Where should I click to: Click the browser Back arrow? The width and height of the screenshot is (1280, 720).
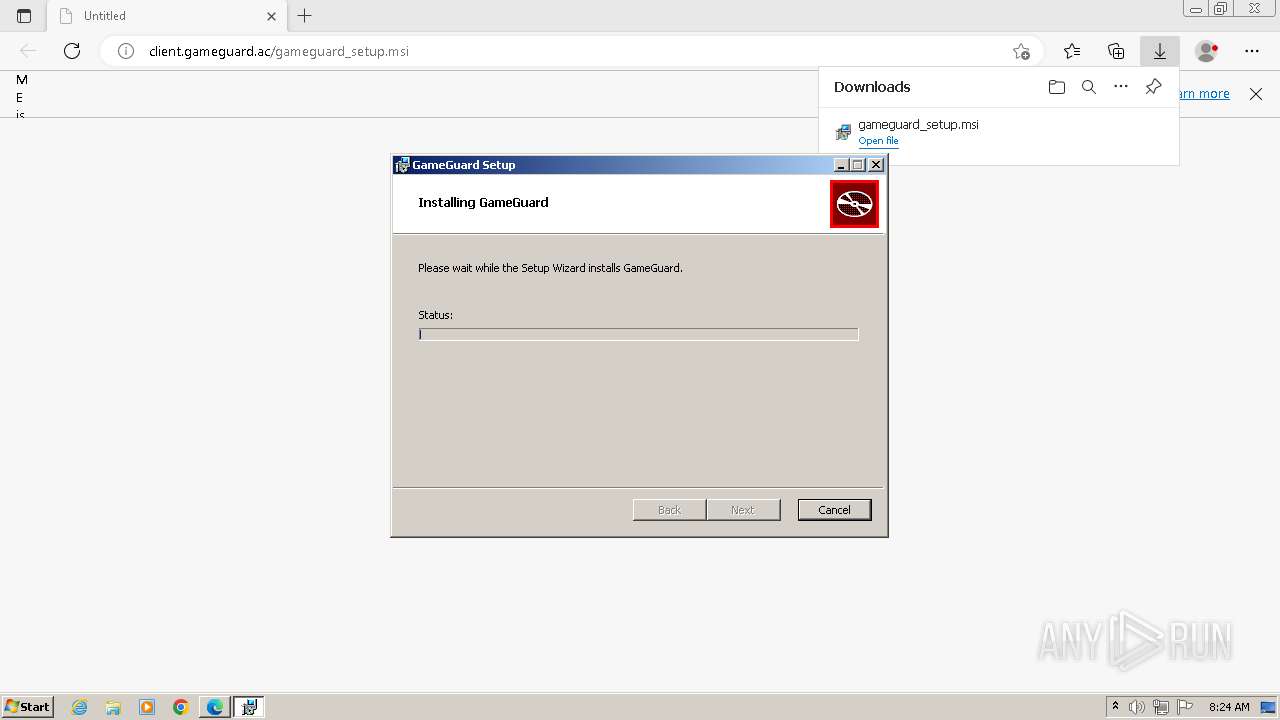28,51
